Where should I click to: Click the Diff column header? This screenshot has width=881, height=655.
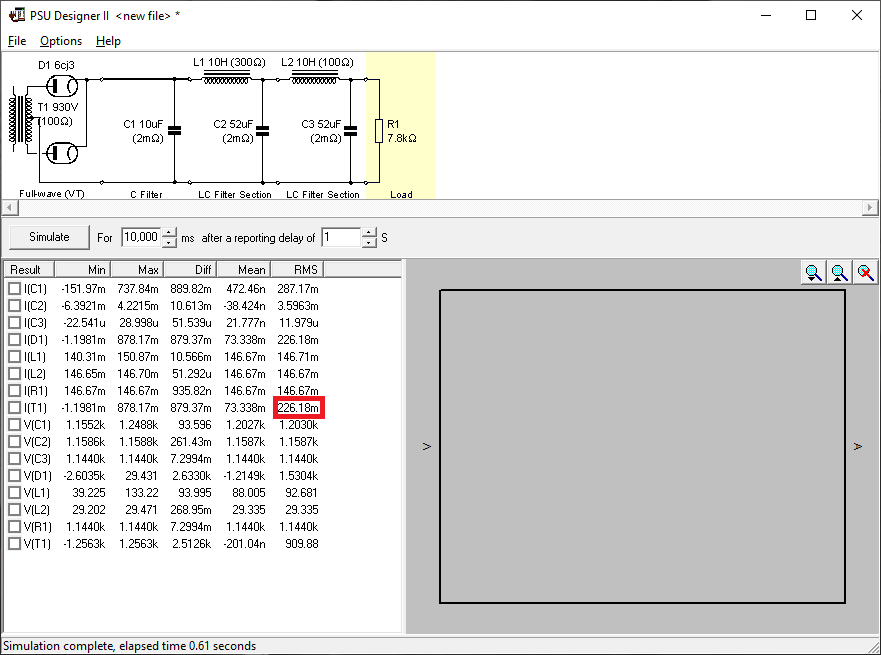tap(189, 270)
